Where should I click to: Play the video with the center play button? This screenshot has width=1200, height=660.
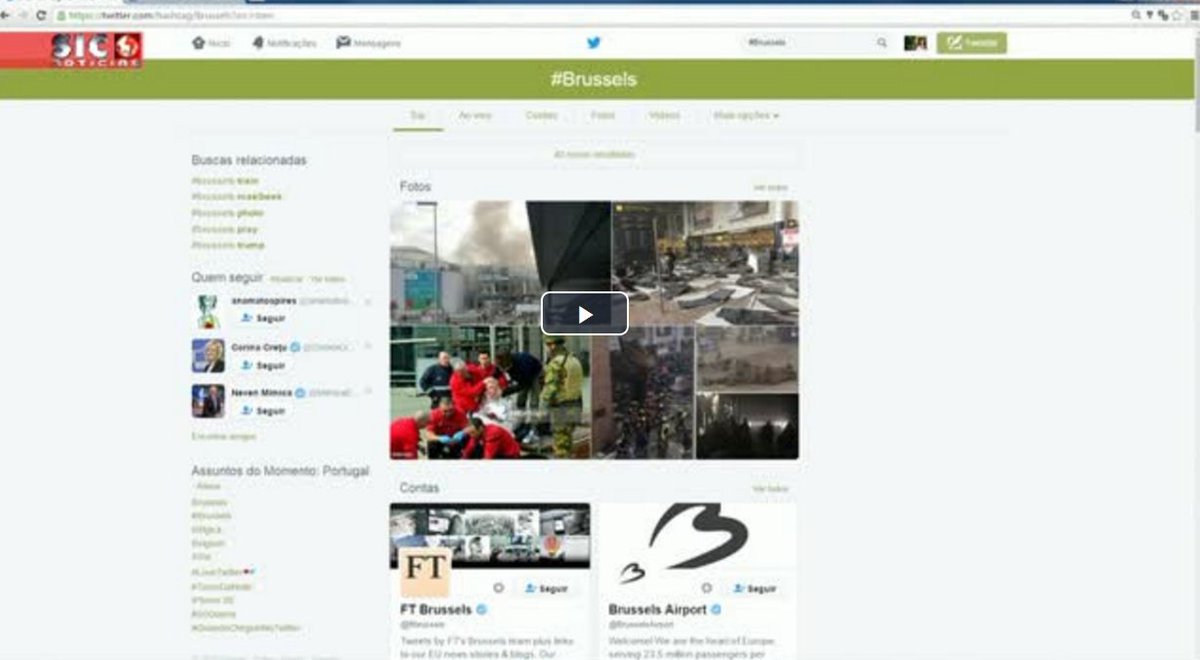[x=585, y=313]
